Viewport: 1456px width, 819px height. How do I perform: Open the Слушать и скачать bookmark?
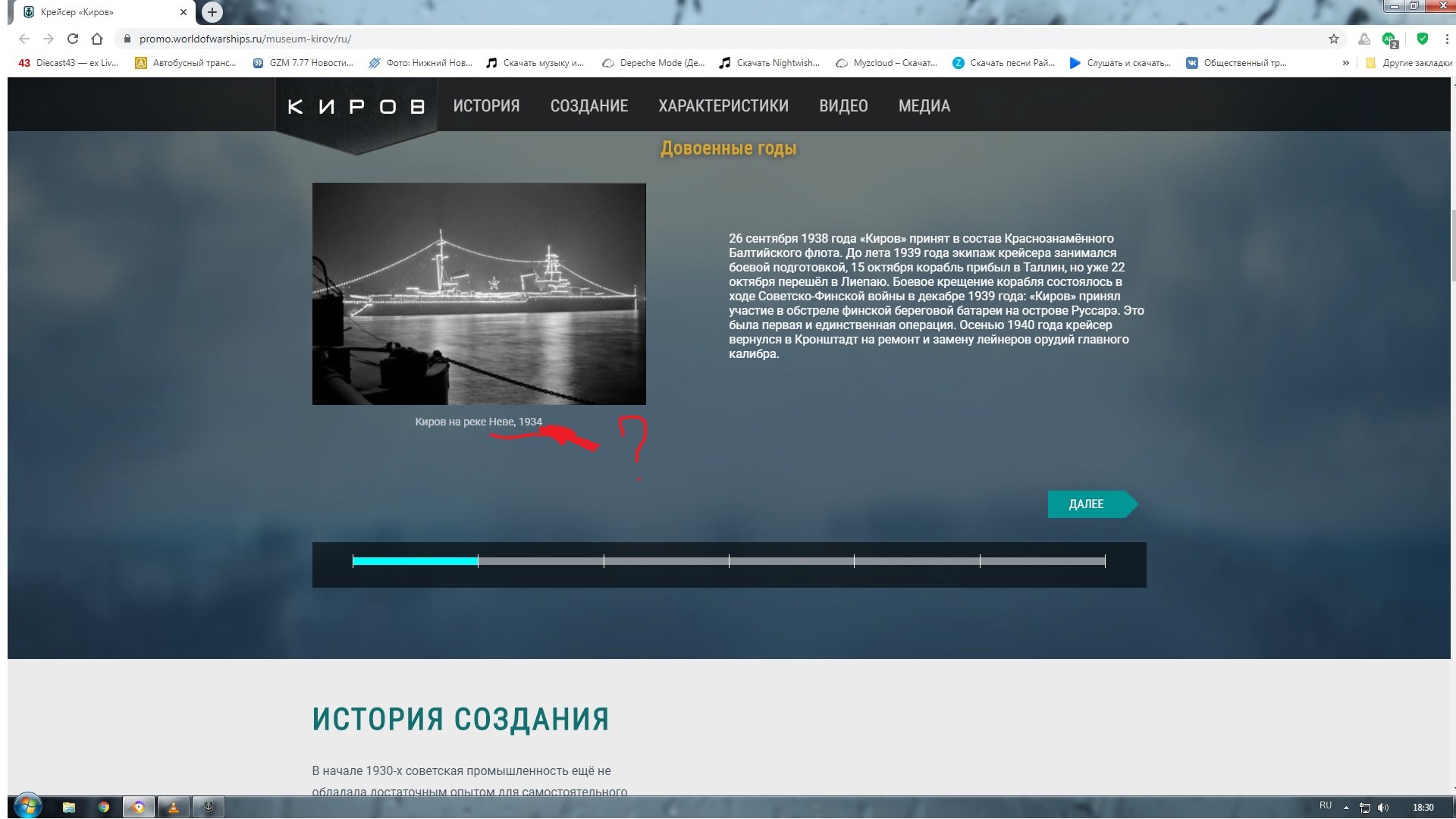click(x=1120, y=63)
